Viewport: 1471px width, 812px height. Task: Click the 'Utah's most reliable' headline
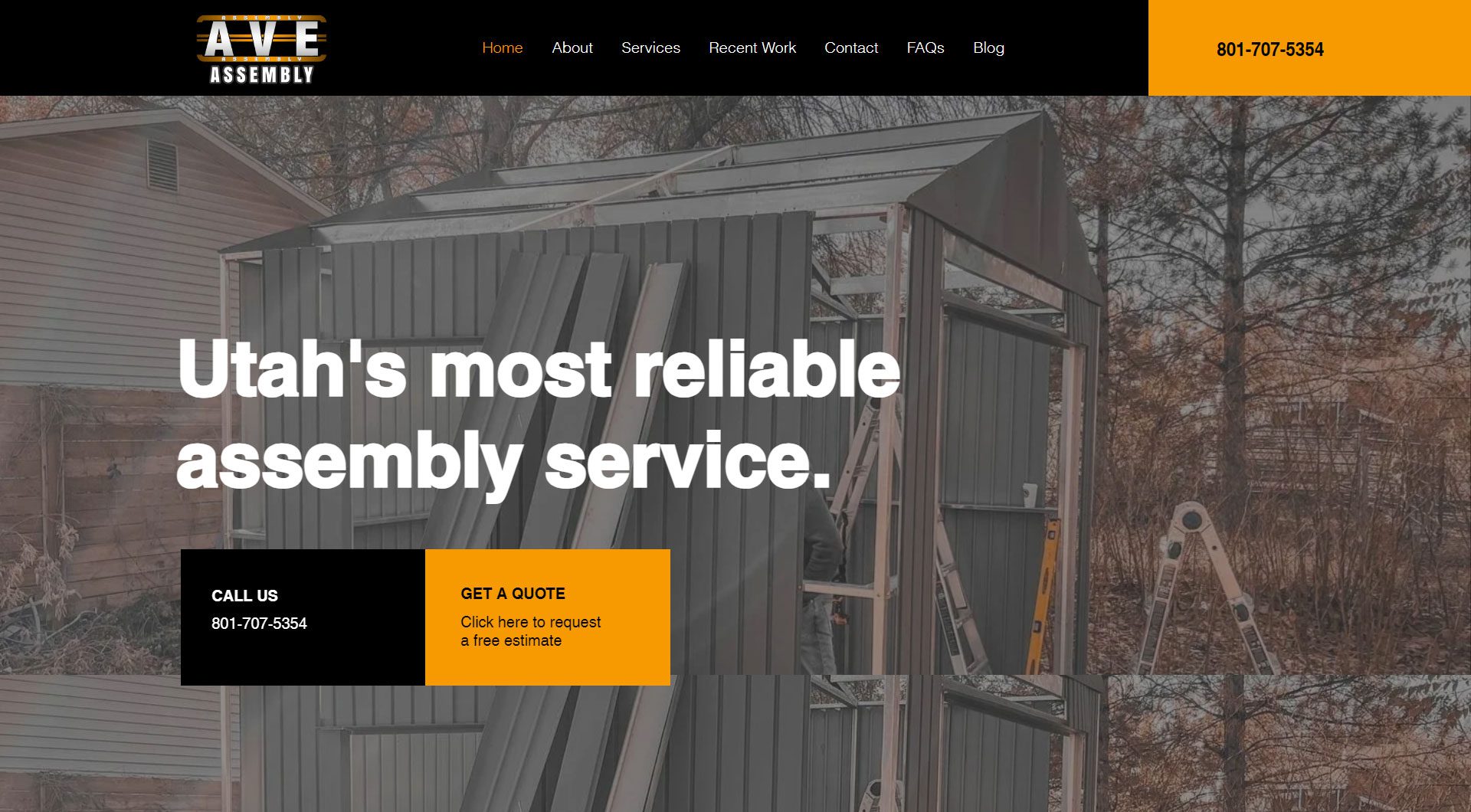(x=539, y=369)
